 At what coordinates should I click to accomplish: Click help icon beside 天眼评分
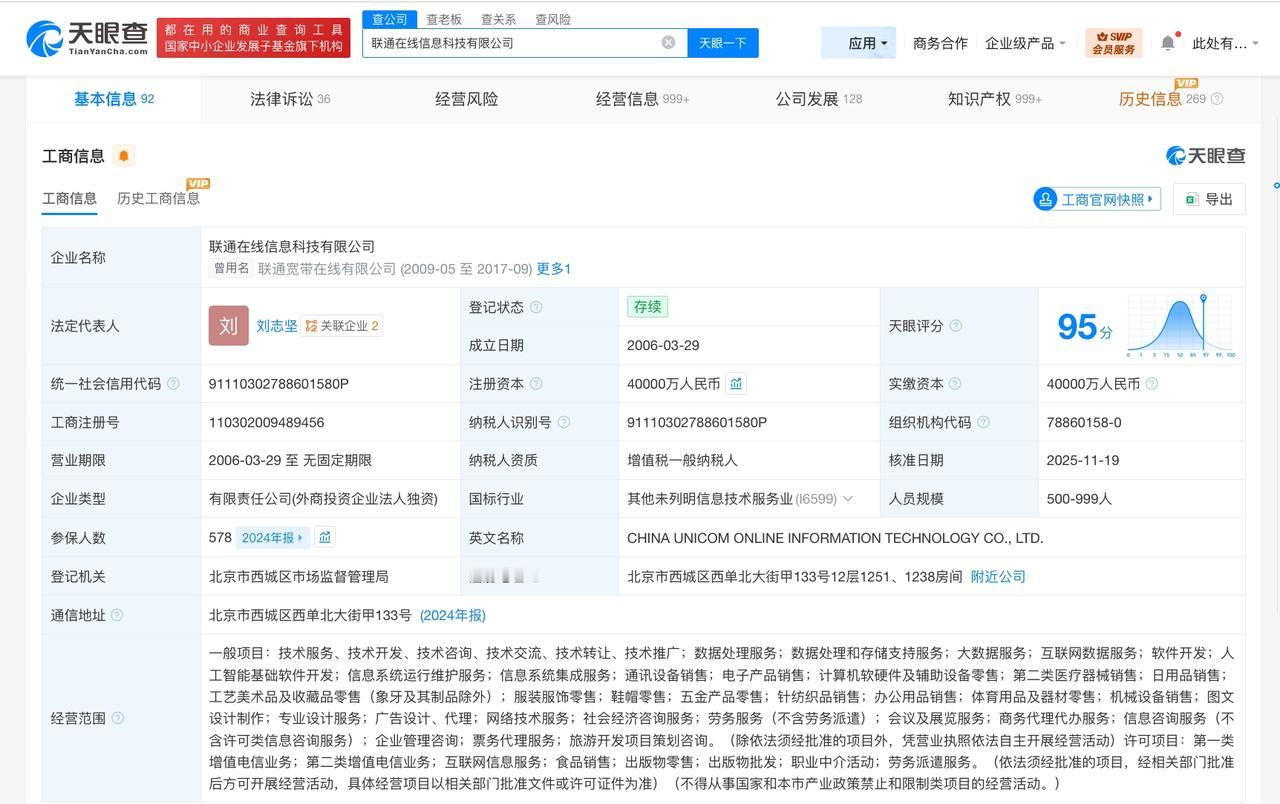[955, 326]
